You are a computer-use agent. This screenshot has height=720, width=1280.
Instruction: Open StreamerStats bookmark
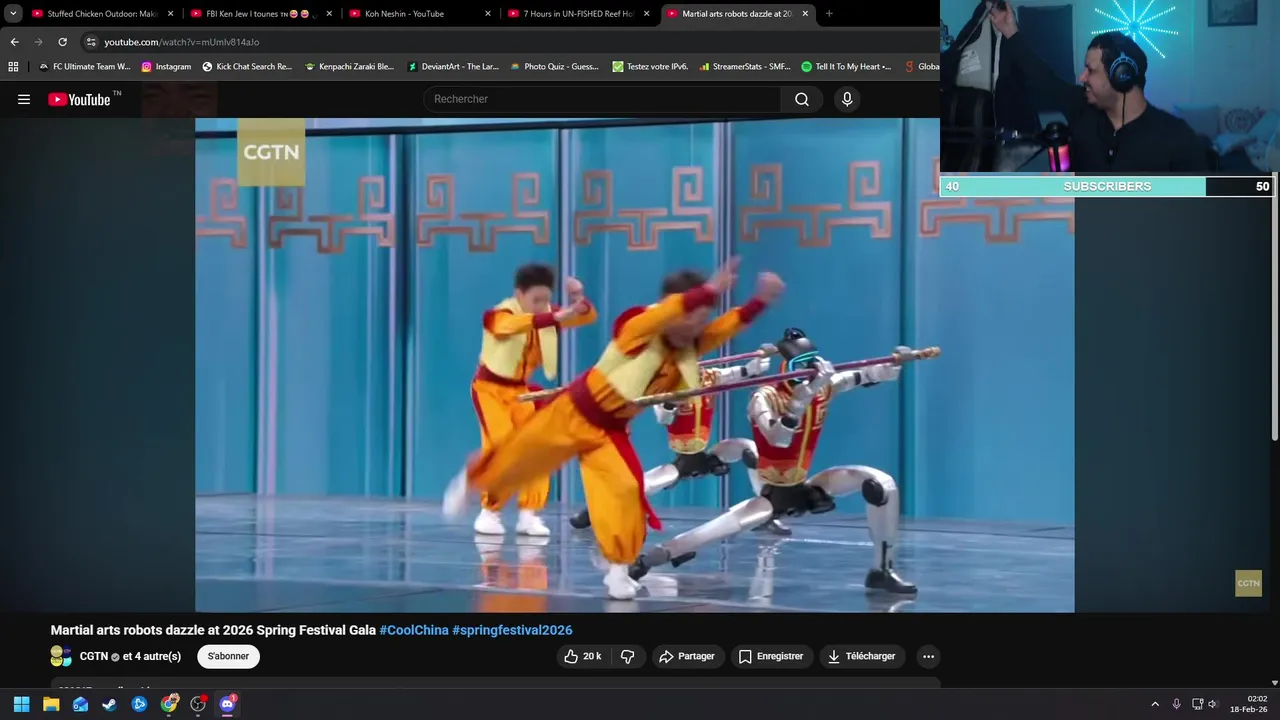click(x=744, y=67)
